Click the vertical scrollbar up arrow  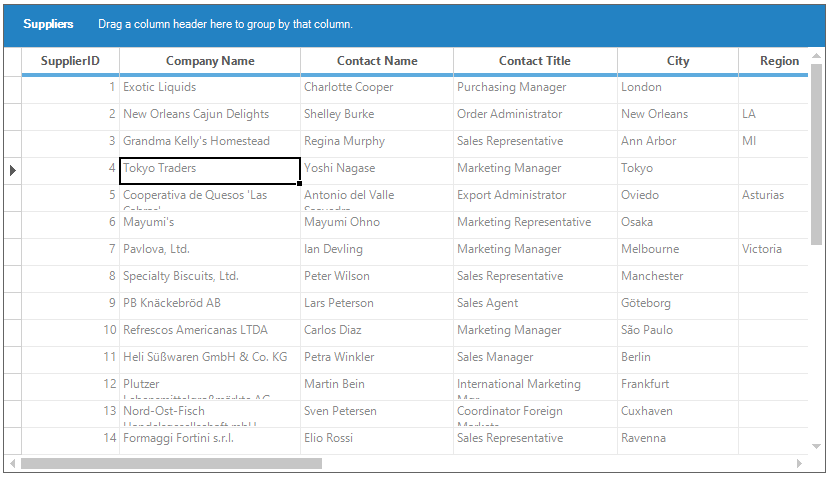pos(816,56)
